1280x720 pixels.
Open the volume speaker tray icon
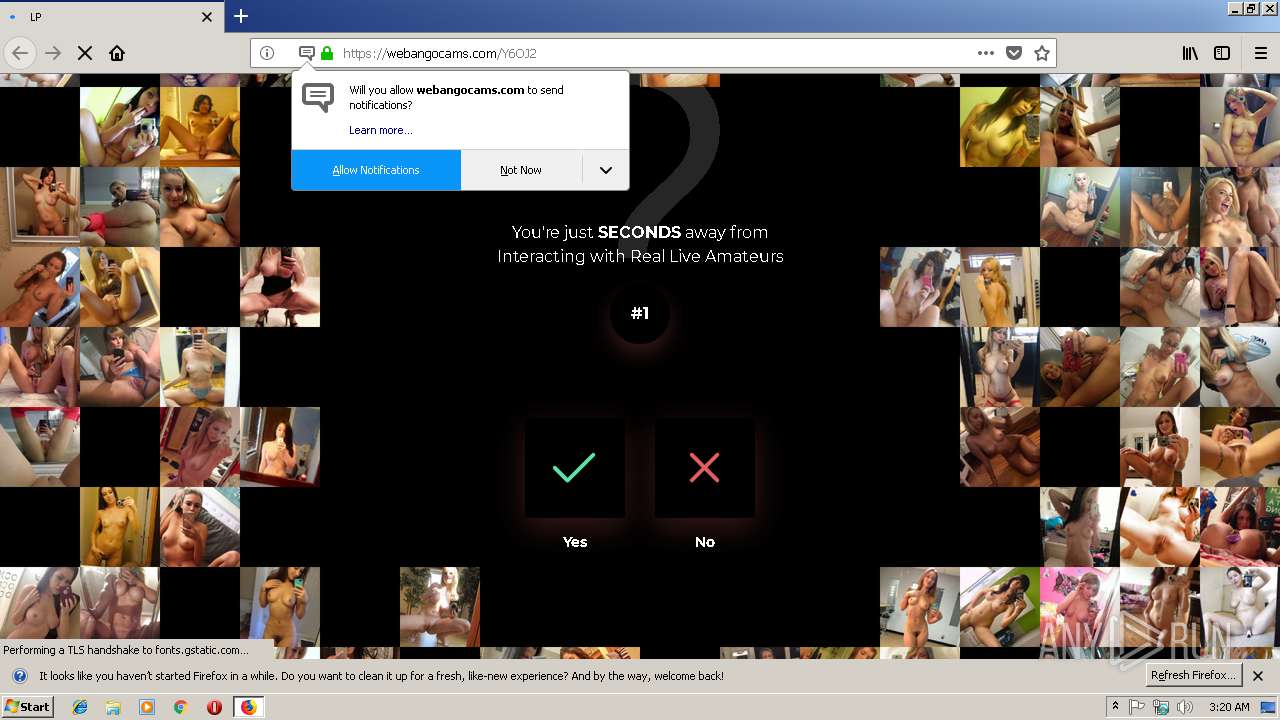point(1185,707)
